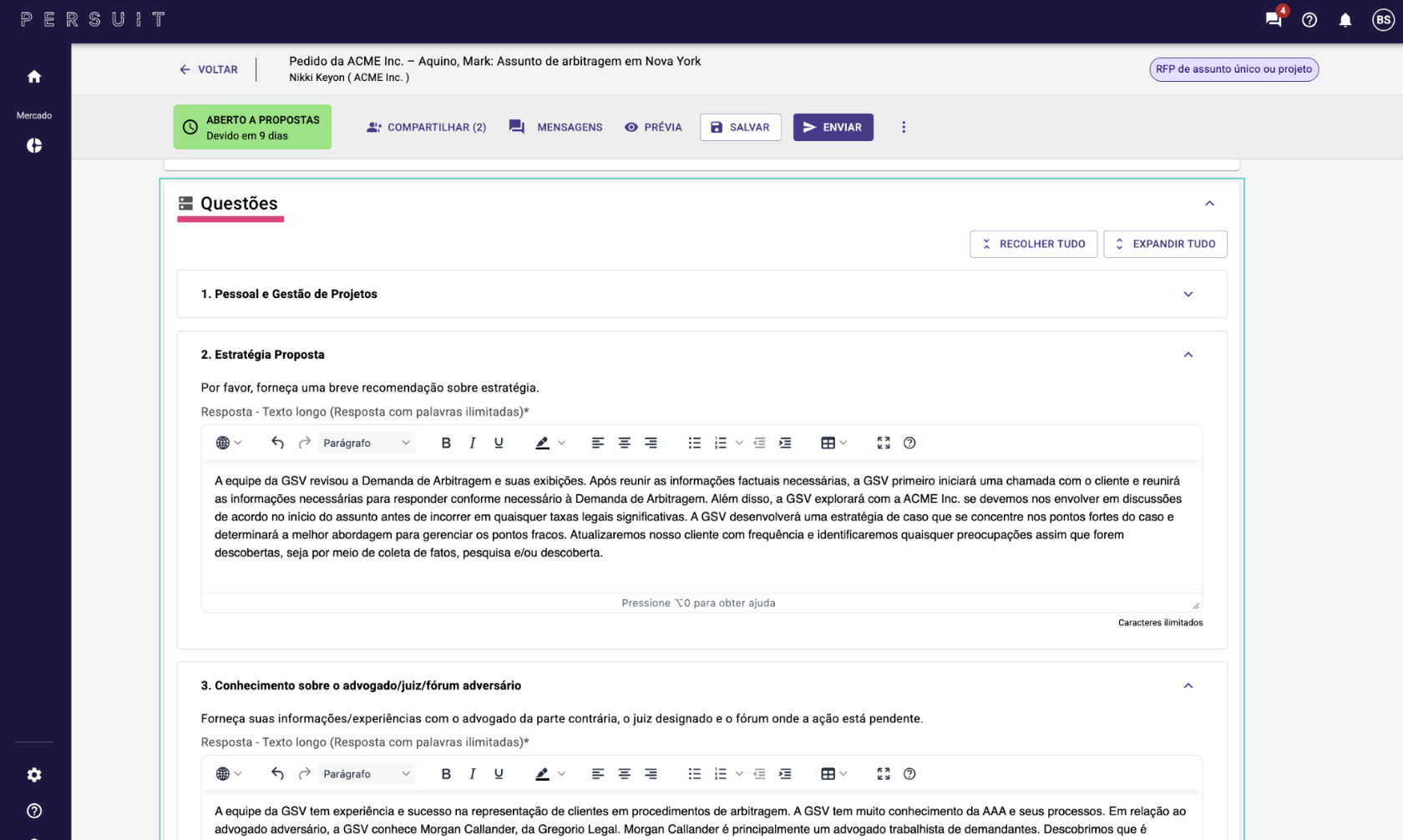The height and width of the screenshot is (840, 1403).
Task: Open the three-dot more options menu
Action: click(904, 127)
